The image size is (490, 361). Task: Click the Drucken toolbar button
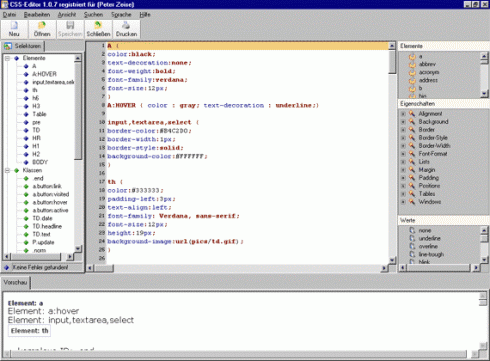[x=126, y=29]
